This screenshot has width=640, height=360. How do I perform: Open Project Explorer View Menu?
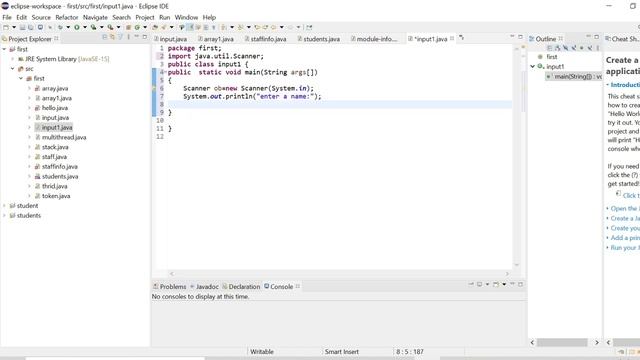pos(129,37)
